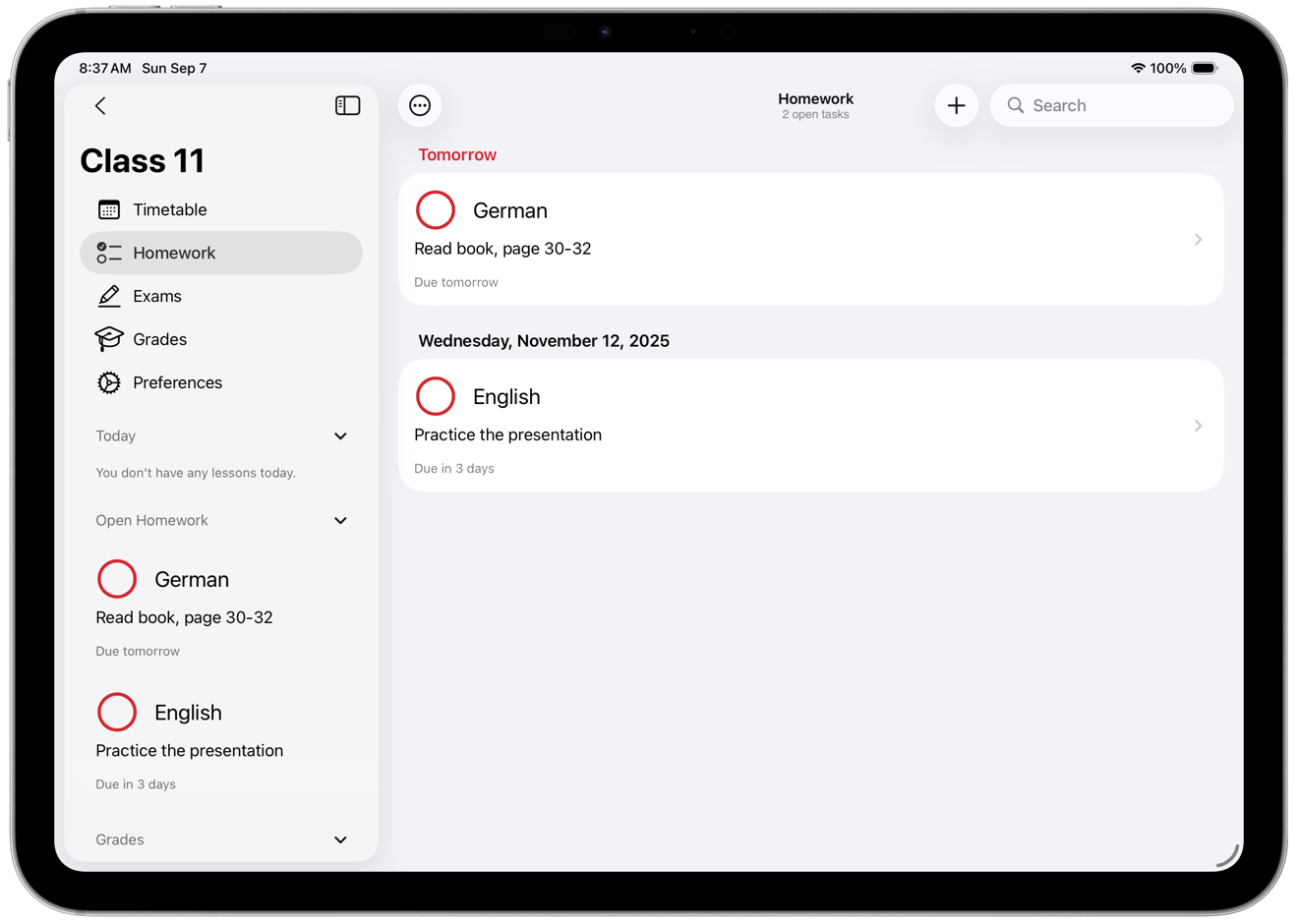
Task: Click the Exams pencil icon
Action: [x=109, y=296]
